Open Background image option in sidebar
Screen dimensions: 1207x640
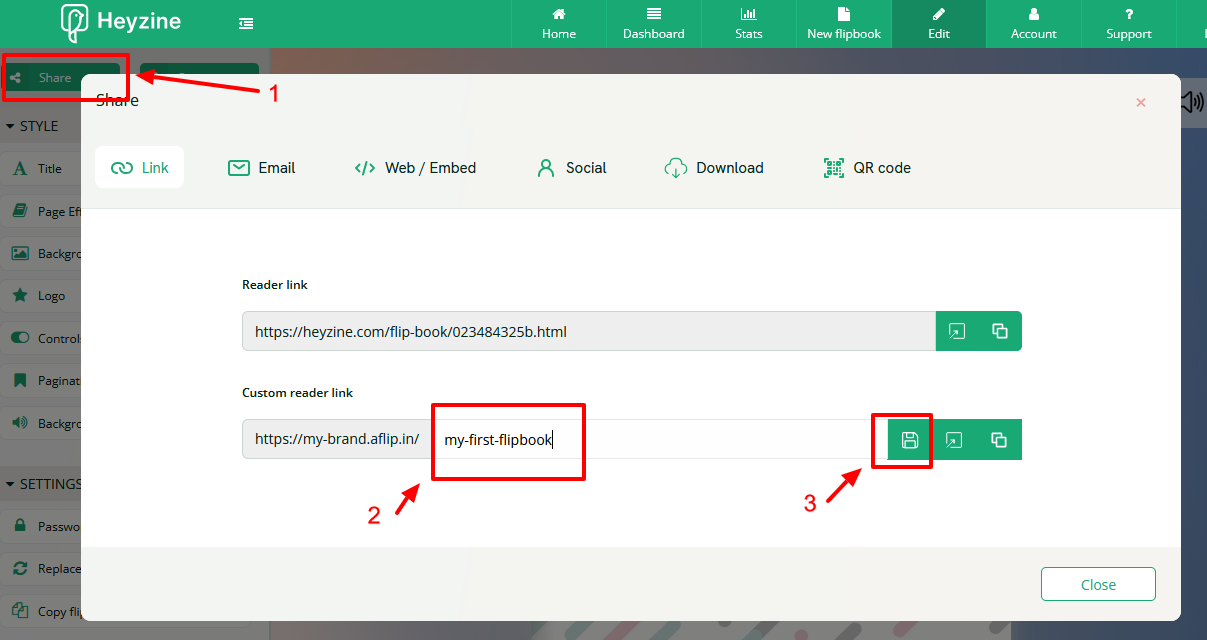(40, 254)
